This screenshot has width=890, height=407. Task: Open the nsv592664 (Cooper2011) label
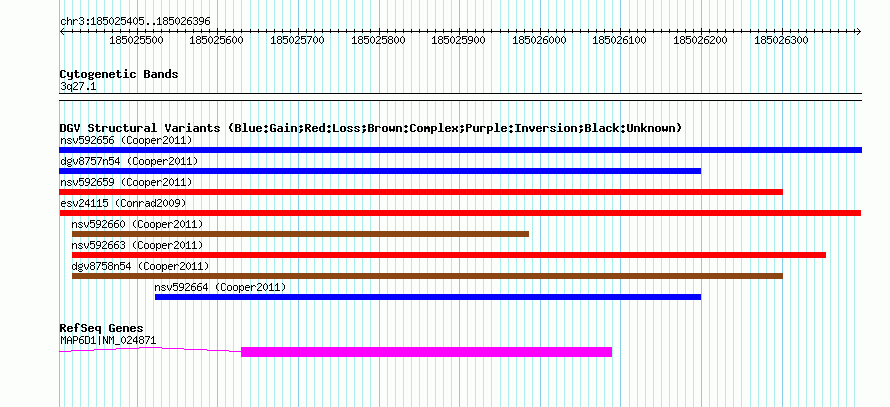tap(220, 287)
